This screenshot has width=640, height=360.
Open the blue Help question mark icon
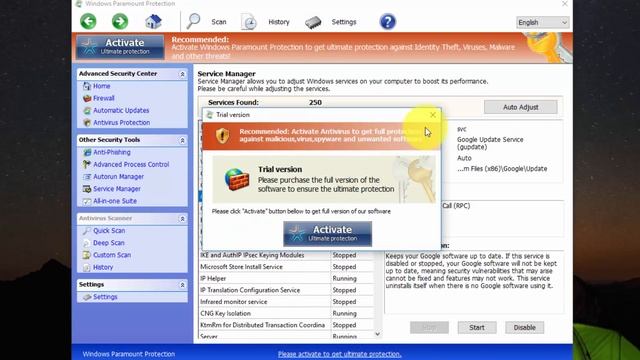pyautogui.click(x=387, y=21)
